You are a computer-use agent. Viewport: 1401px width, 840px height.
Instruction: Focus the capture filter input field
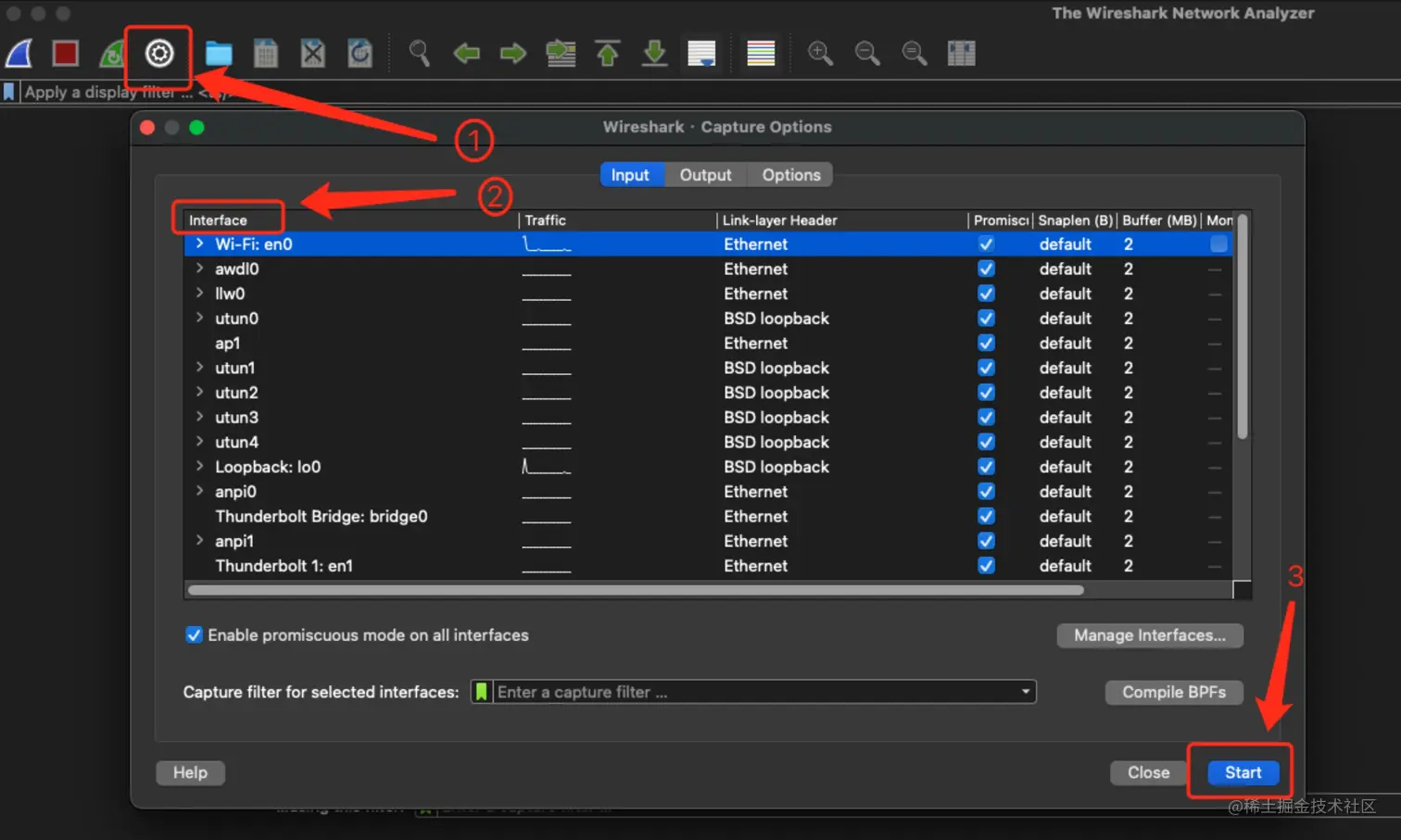pos(753,692)
